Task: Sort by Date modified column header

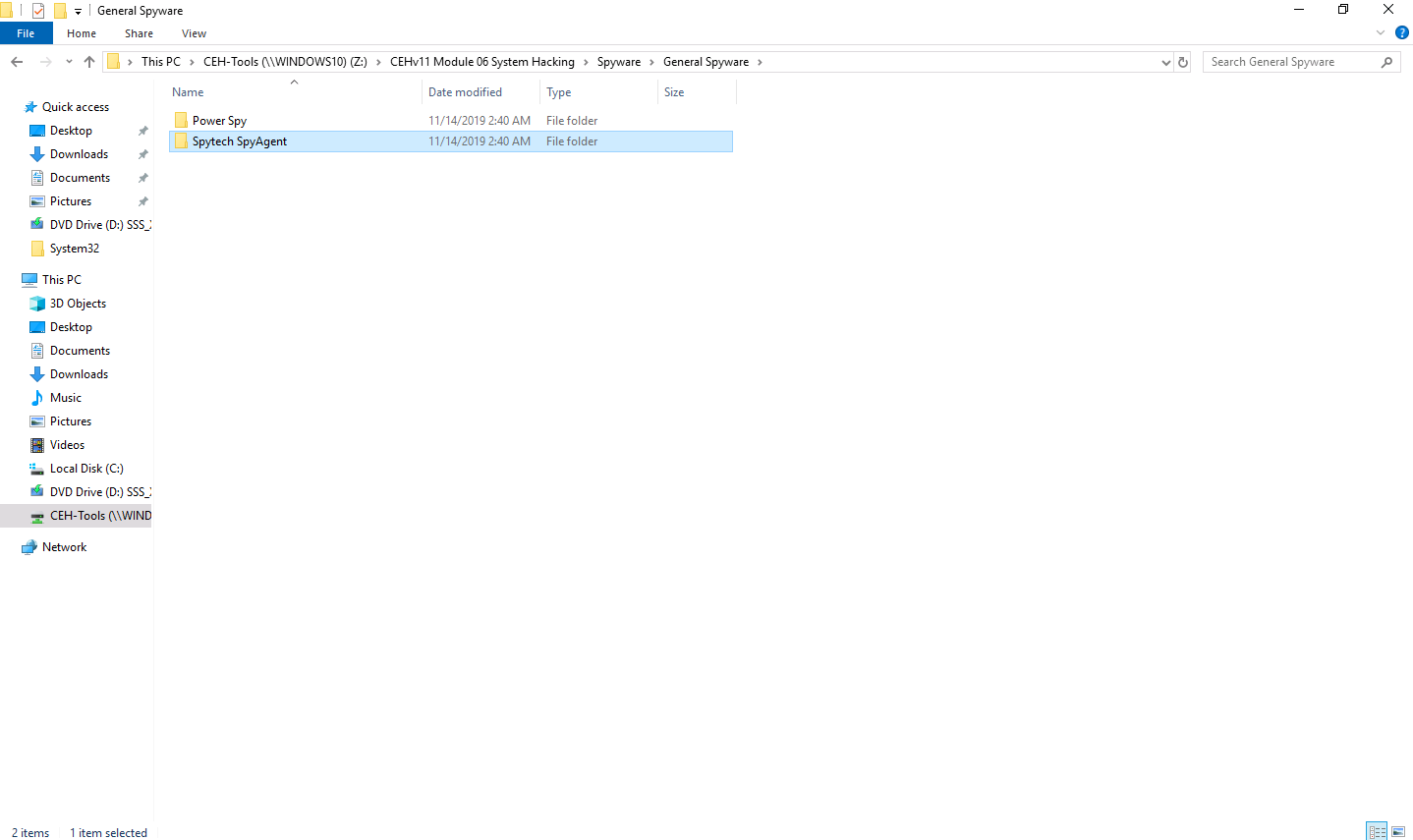Action: tap(480, 92)
